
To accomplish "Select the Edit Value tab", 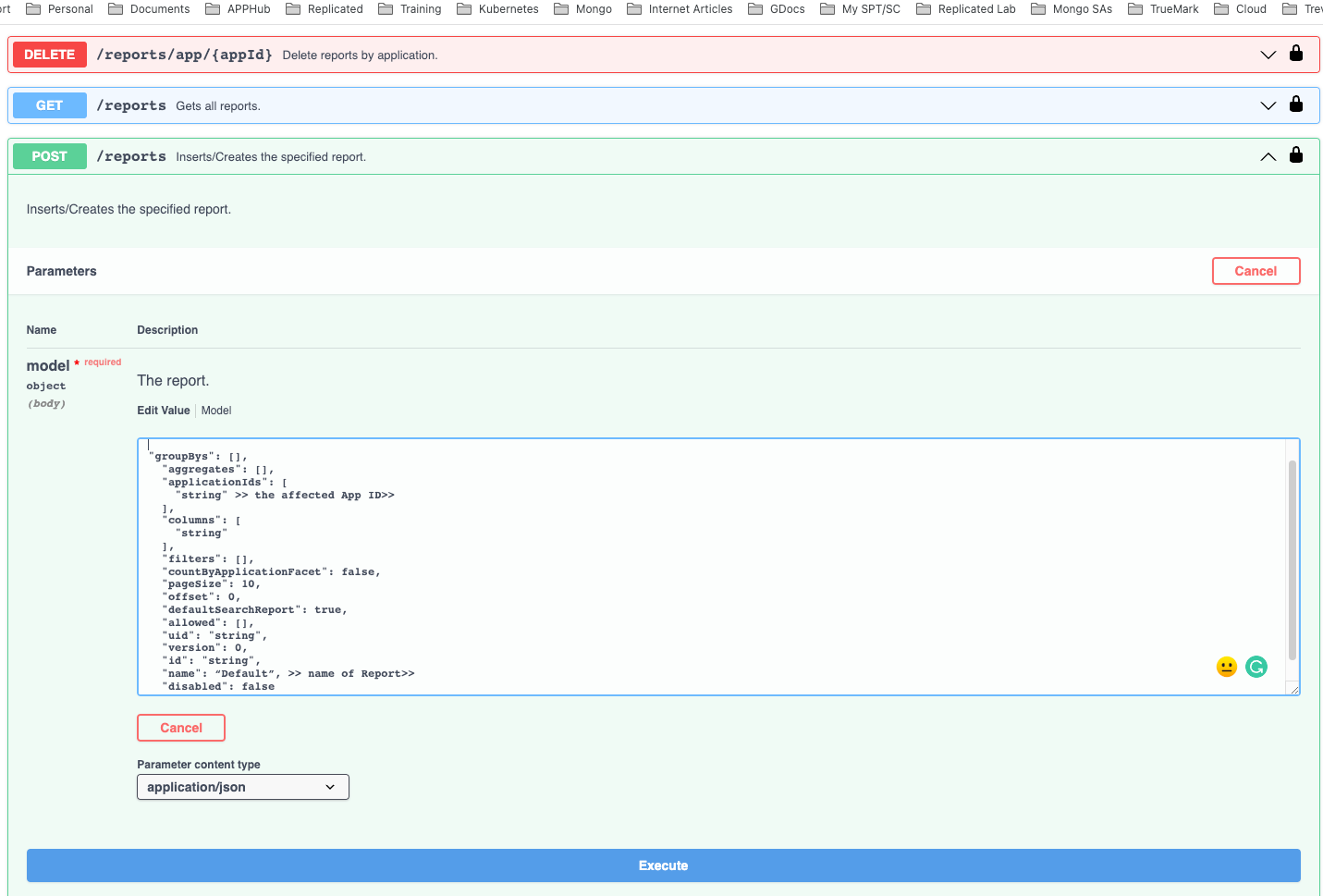I will pos(164,411).
